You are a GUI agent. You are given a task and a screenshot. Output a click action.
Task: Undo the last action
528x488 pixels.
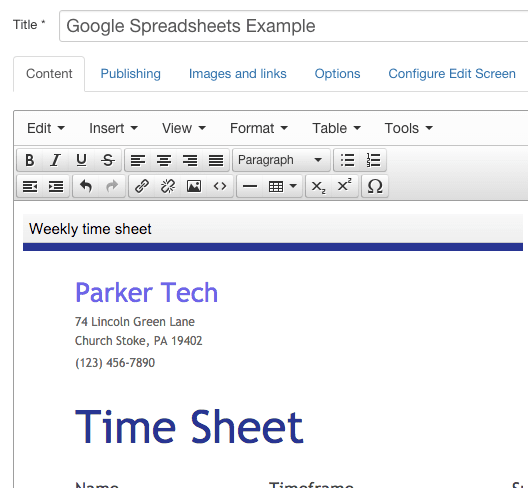coord(86,186)
